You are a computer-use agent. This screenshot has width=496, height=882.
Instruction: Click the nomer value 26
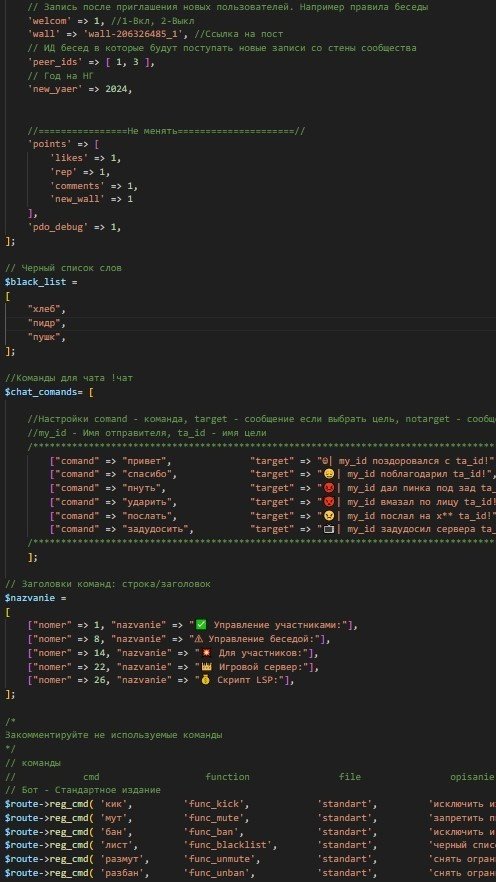100,681
